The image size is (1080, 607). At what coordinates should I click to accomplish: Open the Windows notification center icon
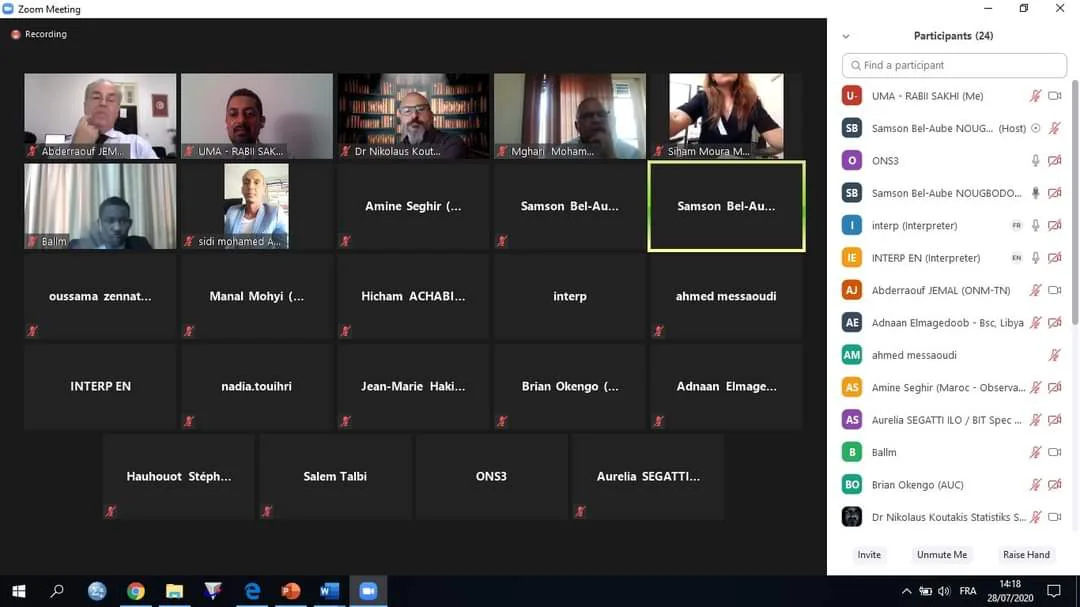(x=1054, y=591)
